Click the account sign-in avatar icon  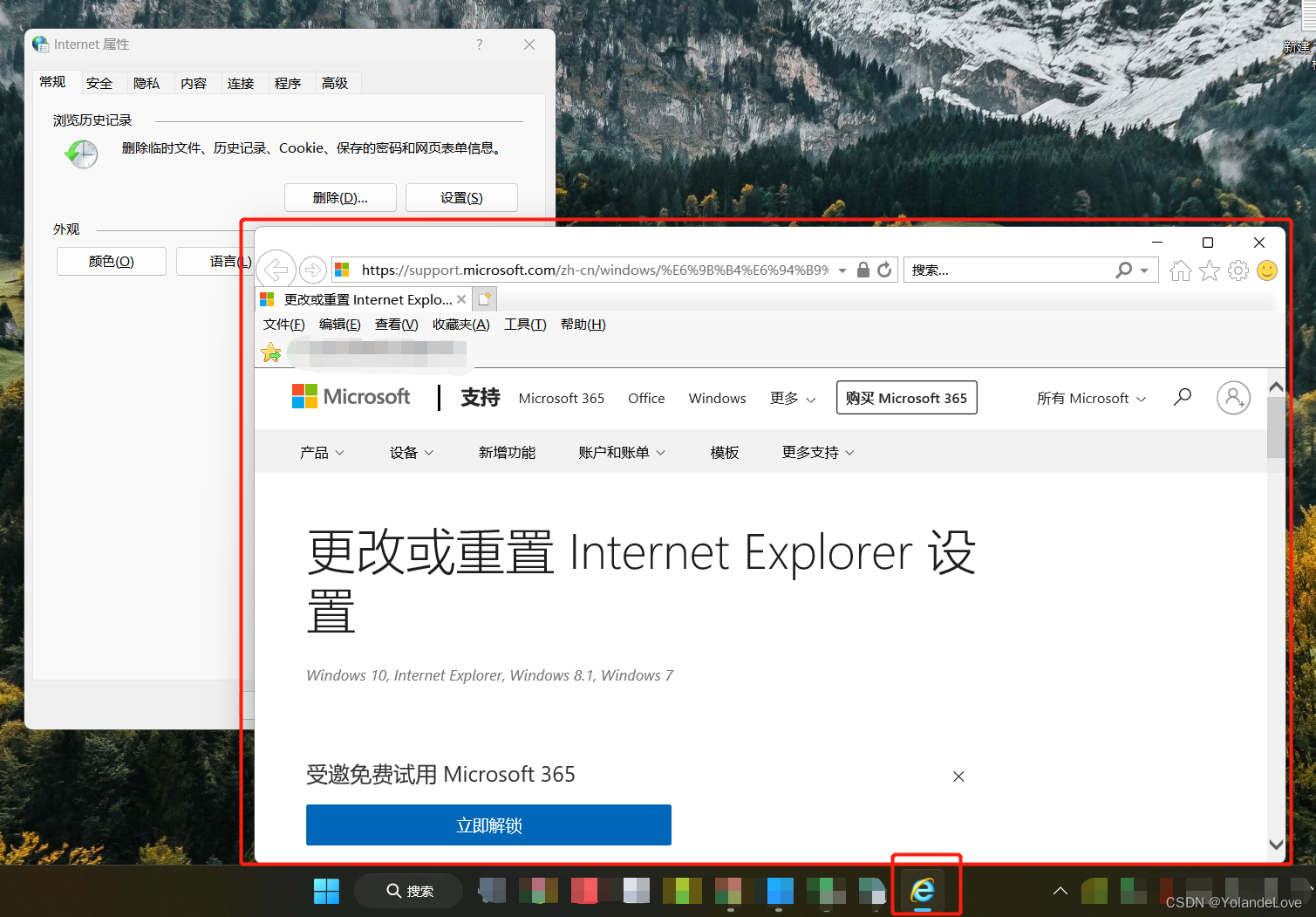1233,398
